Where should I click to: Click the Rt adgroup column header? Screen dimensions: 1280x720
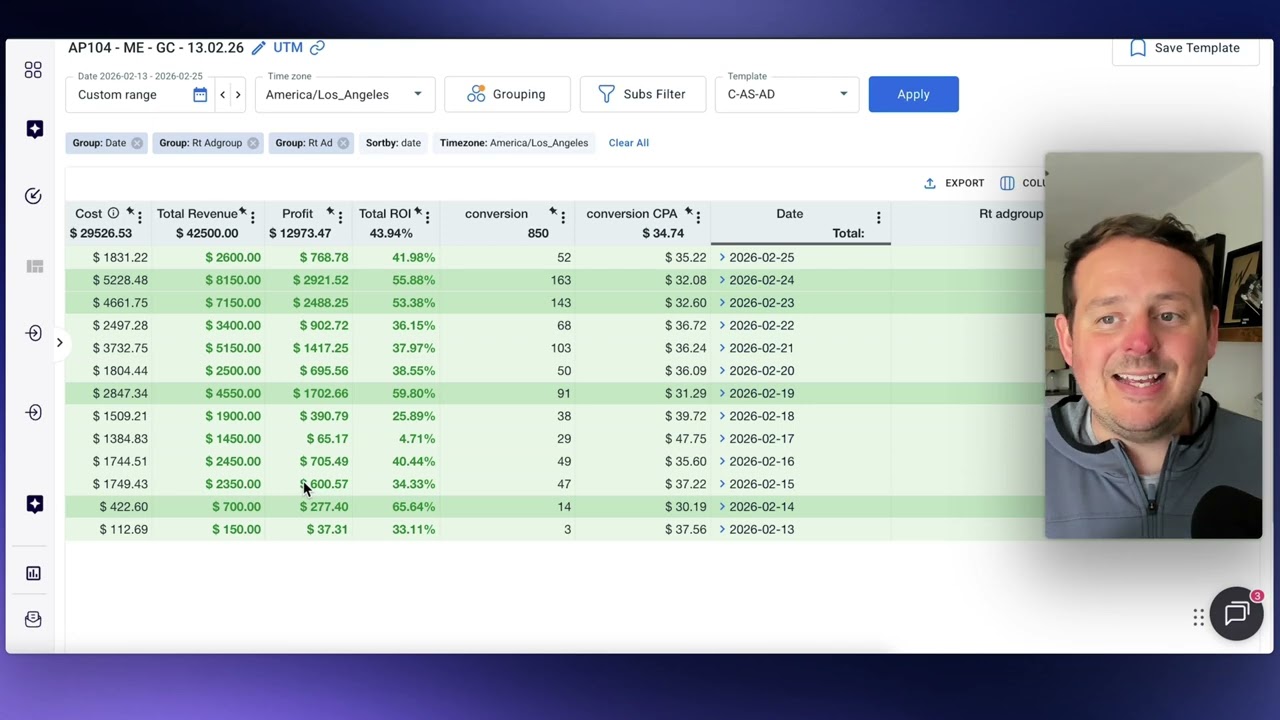click(x=1011, y=213)
